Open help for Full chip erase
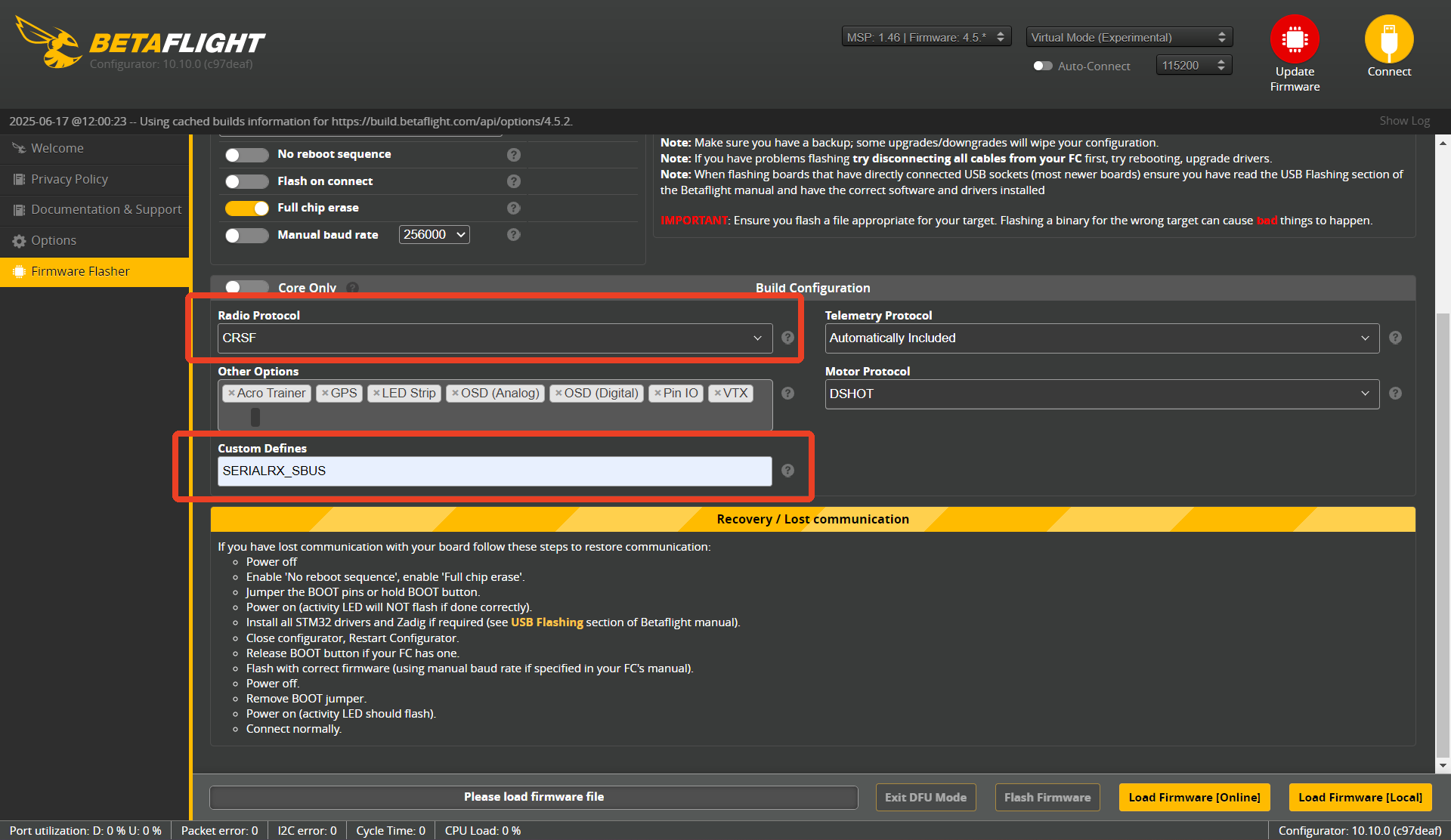 pyautogui.click(x=514, y=208)
